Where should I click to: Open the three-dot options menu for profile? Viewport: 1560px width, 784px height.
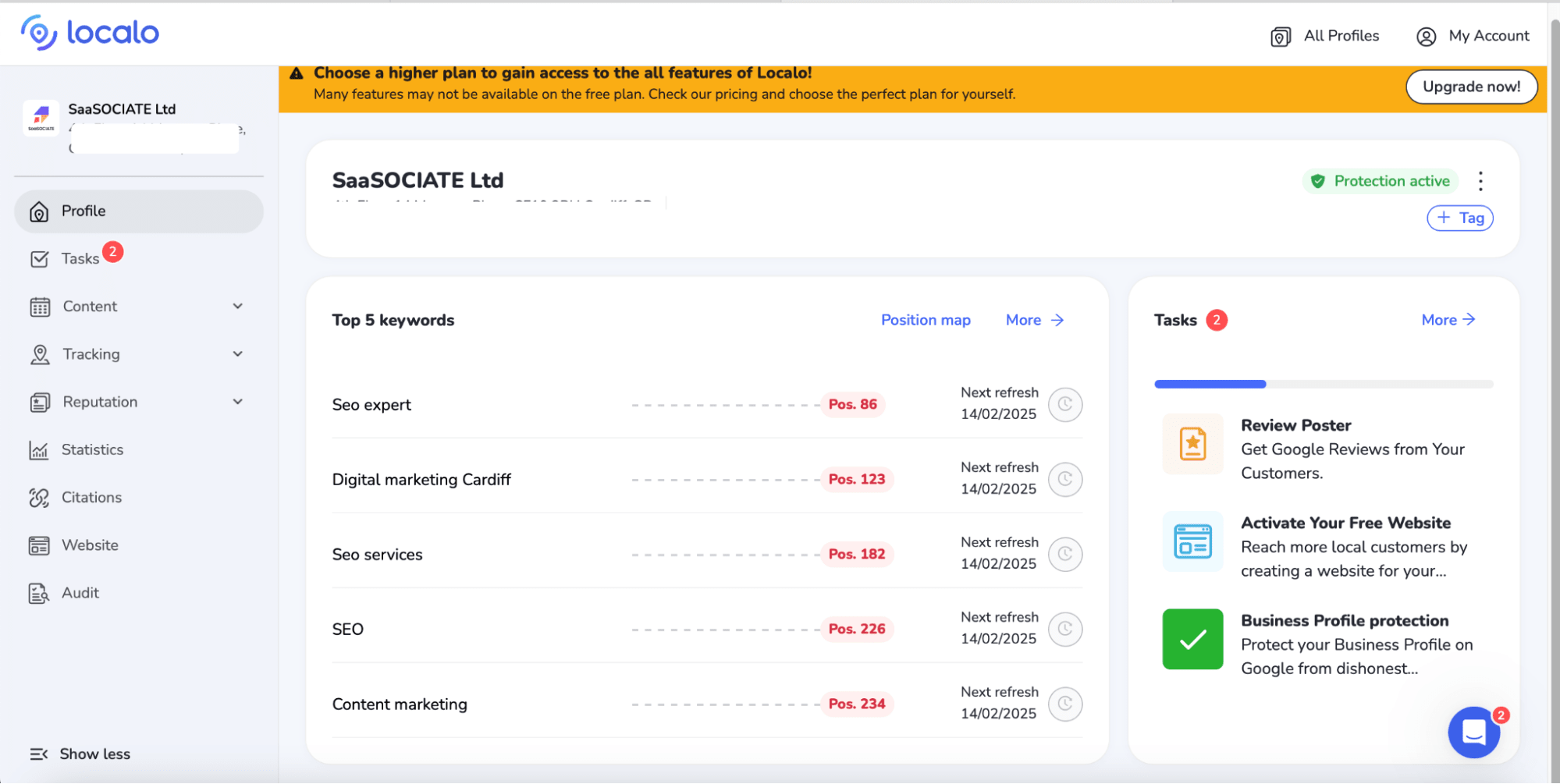[x=1480, y=181]
